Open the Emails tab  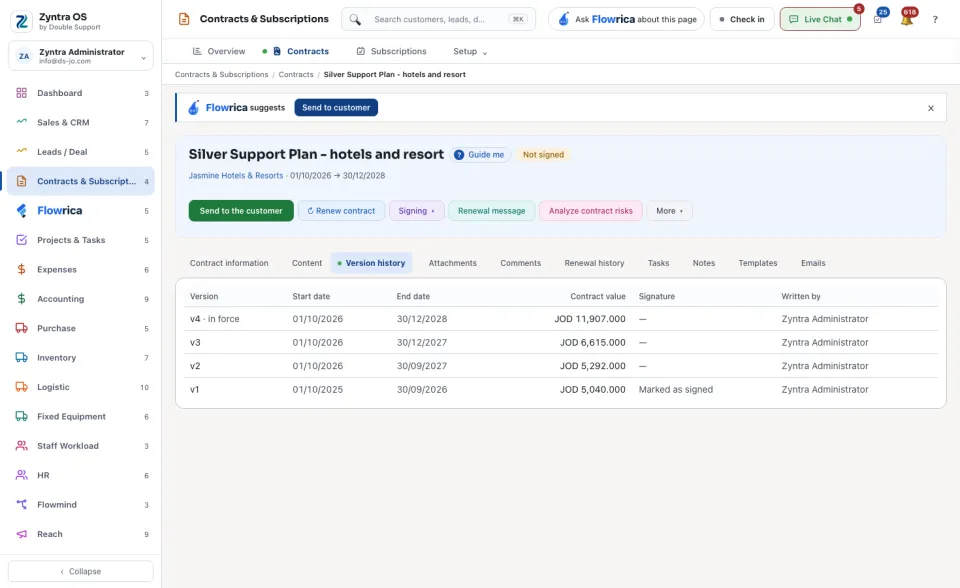(x=813, y=263)
